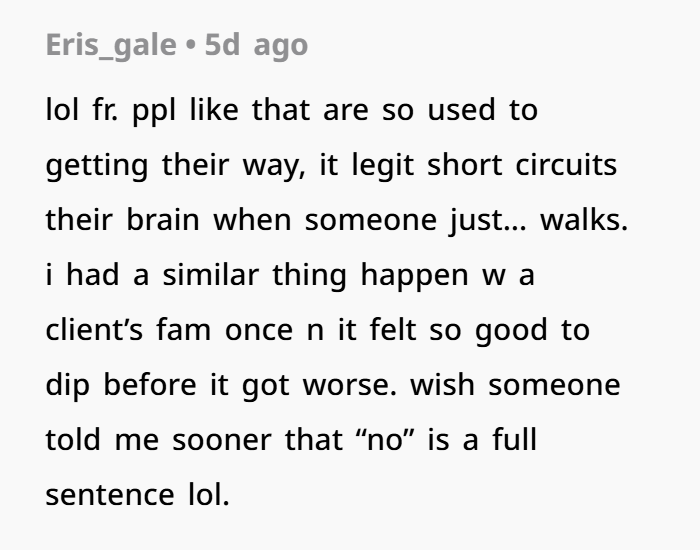Image resolution: width=700 pixels, height=550 pixels.
Task: Click the "5d ago" comment timestamp
Action: (x=256, y=46)
